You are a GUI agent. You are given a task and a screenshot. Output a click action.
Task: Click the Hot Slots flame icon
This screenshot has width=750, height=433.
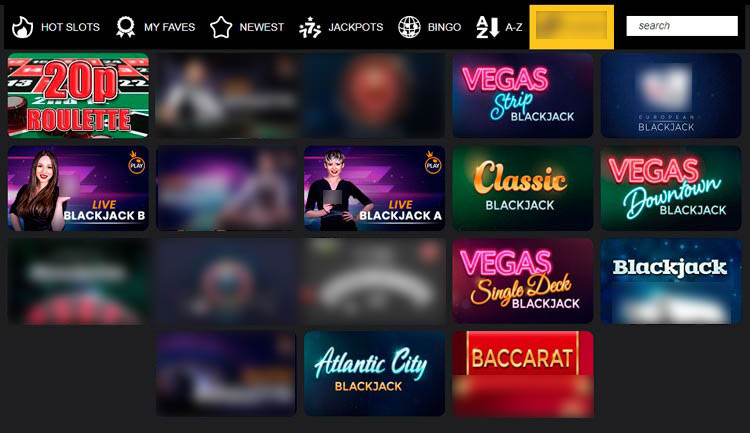point(22,27)
